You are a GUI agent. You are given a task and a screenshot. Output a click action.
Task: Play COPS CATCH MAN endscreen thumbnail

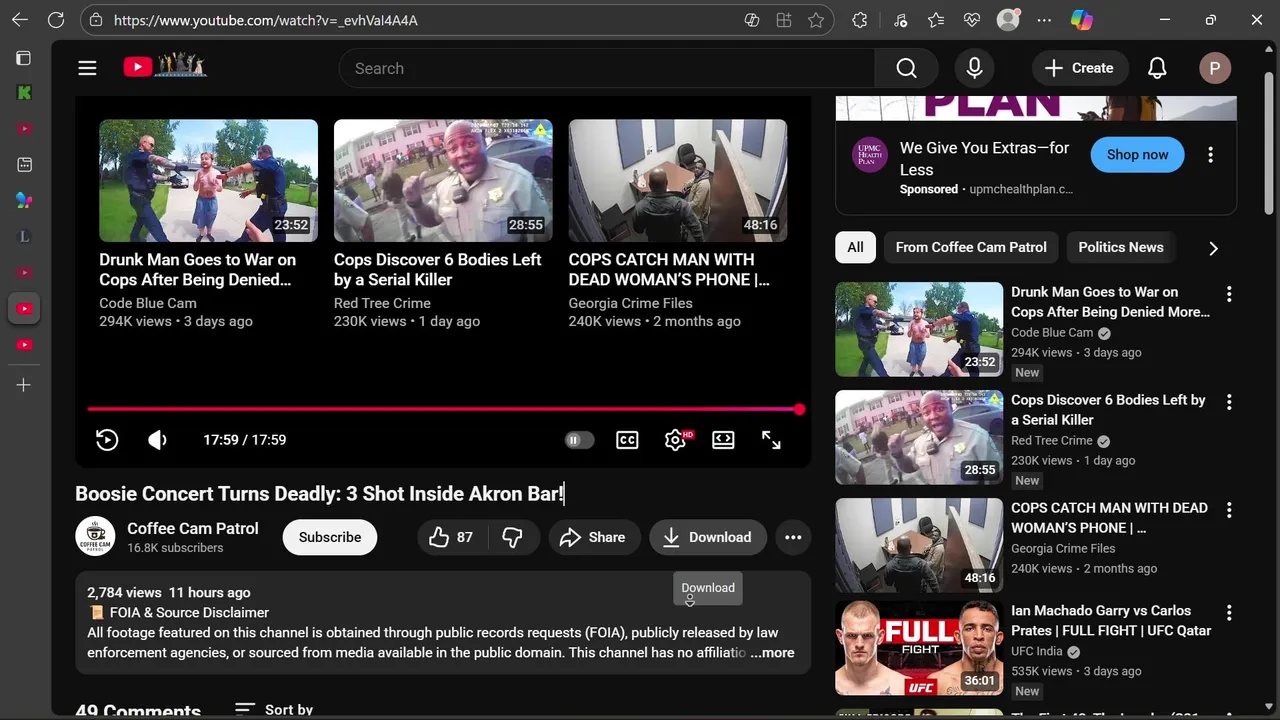(678, 181)
